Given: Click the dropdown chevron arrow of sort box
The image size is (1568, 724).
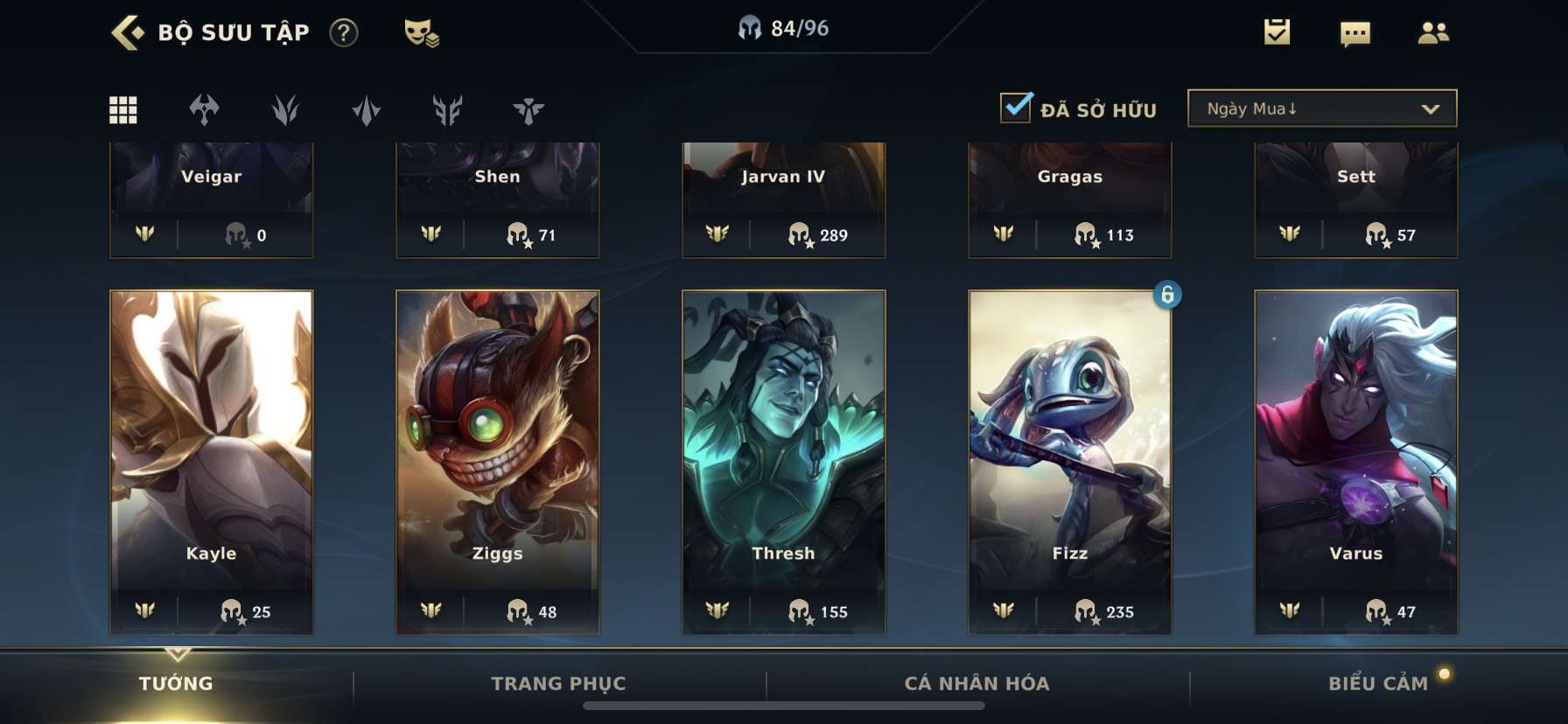Looking at the screenshot, I should pyautogui.click(x=1431, y=109).
